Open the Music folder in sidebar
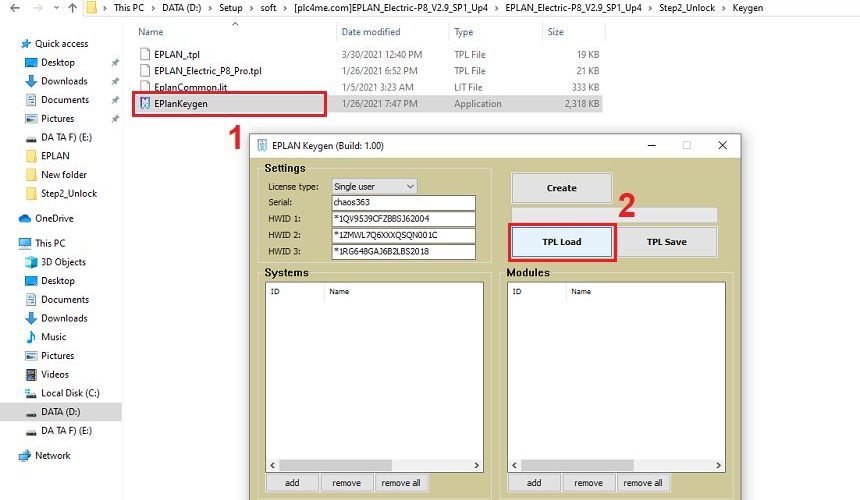The width and height of the screenshot is (860, 500). (x=54, y=337)
